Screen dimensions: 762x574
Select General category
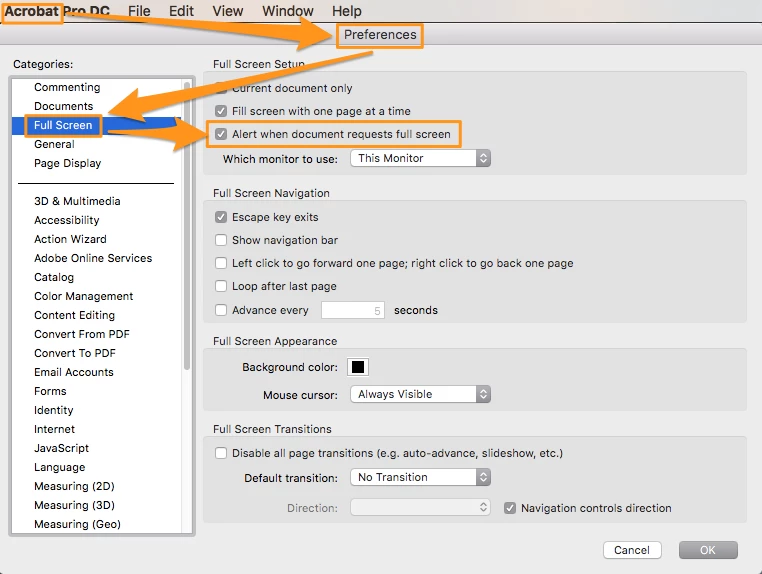point(54,144)
